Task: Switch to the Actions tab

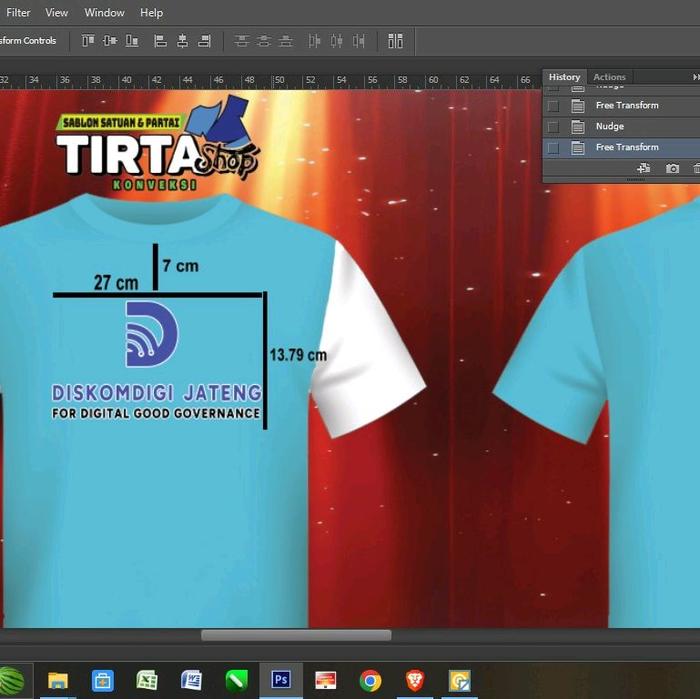Action: 609,77
